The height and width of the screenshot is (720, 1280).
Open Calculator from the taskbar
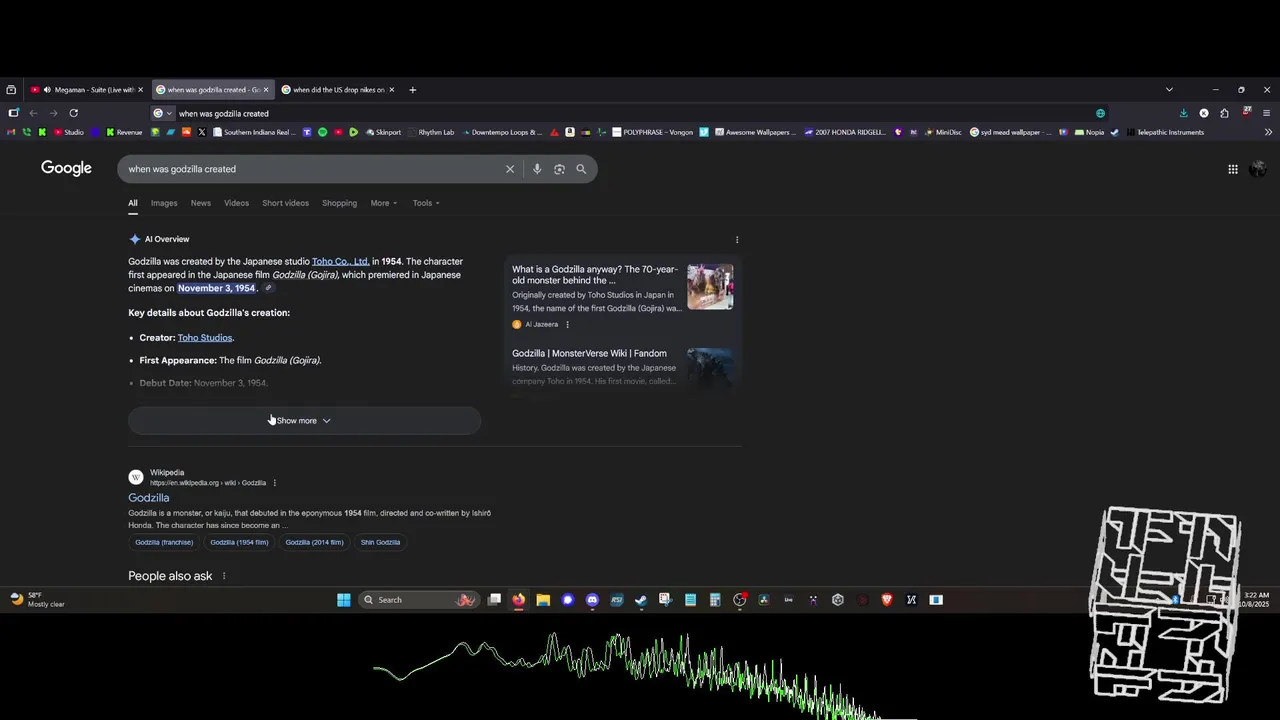[x=715, y=600]
